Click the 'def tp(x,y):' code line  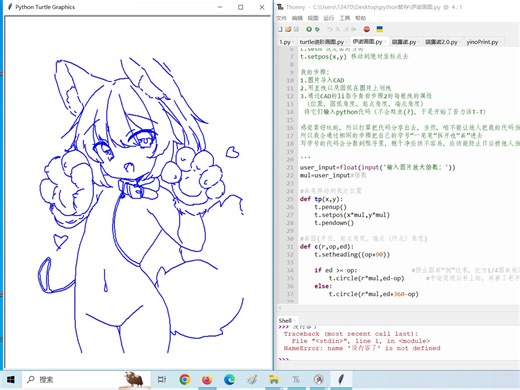tap(321, 199)
